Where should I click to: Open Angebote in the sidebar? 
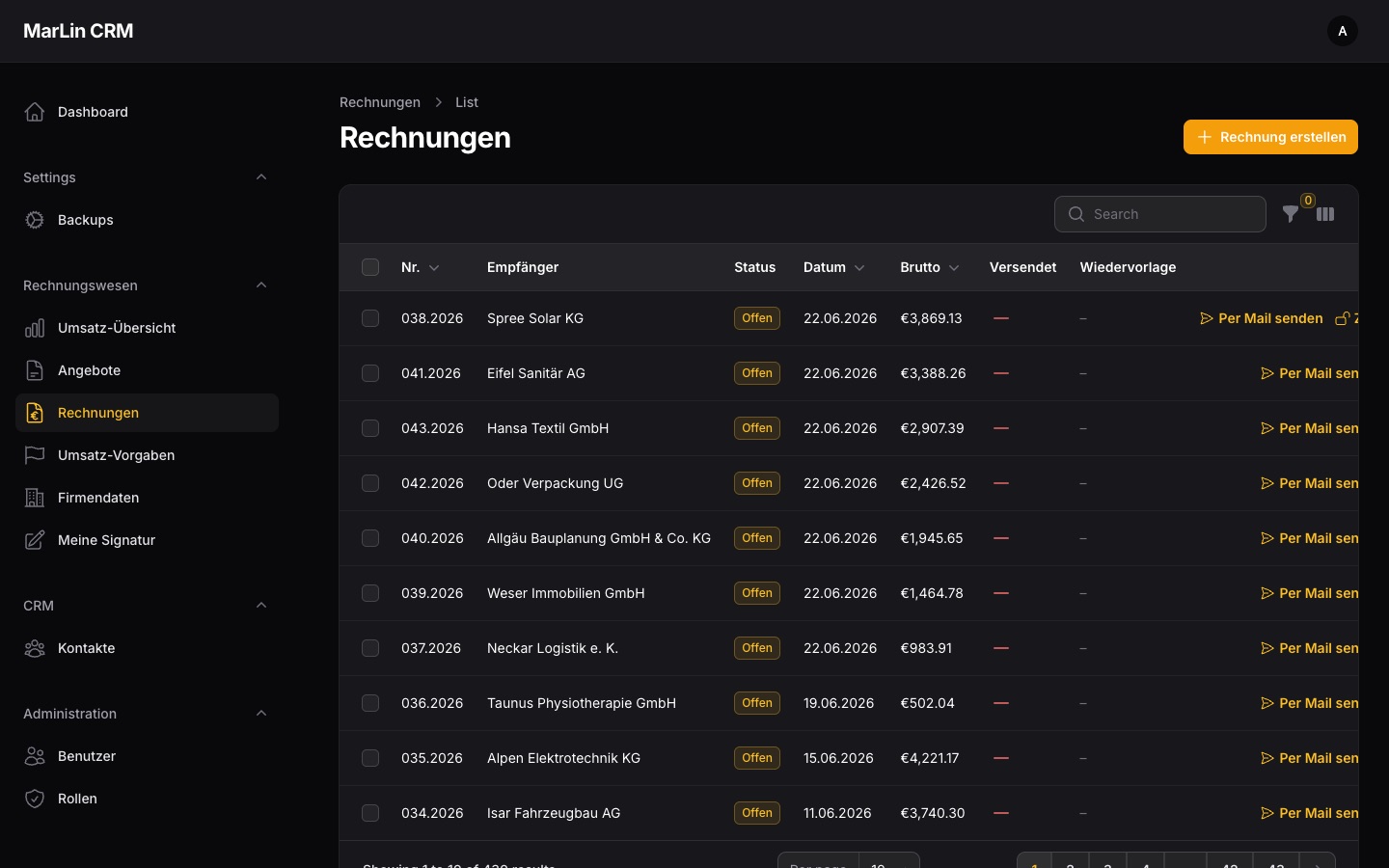coord(147,370)
